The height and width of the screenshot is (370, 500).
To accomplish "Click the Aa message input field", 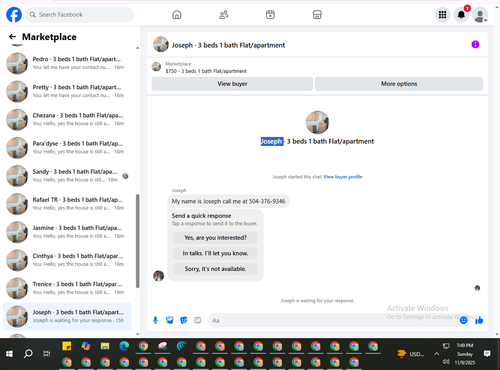I will pos(333,320).
